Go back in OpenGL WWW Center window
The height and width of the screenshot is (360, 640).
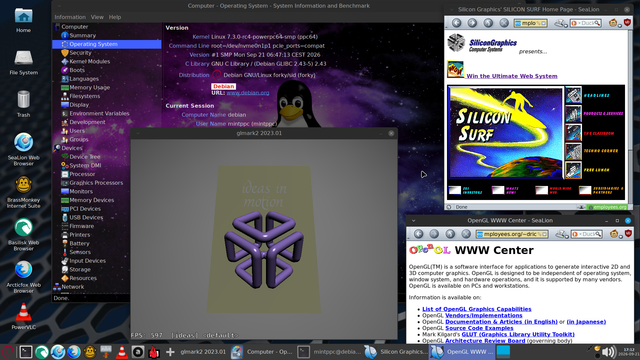(418, 234)
